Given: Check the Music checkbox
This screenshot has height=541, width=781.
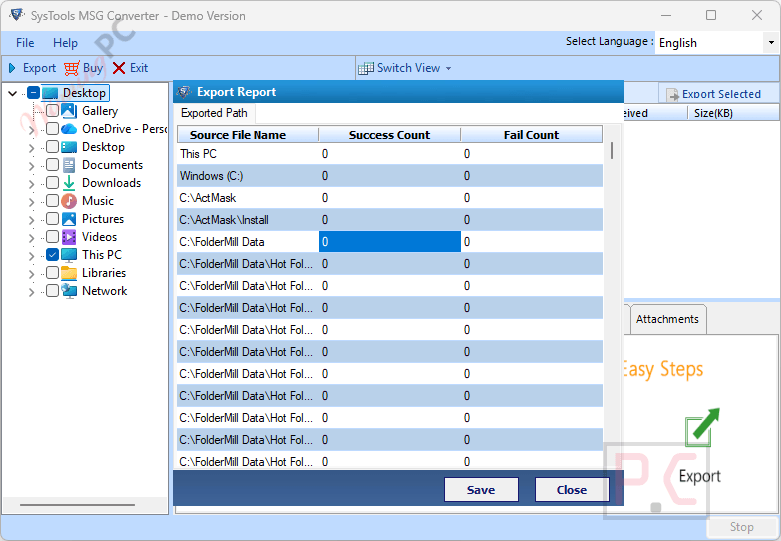Looking at the screenshot, I should tap(52, 201).
